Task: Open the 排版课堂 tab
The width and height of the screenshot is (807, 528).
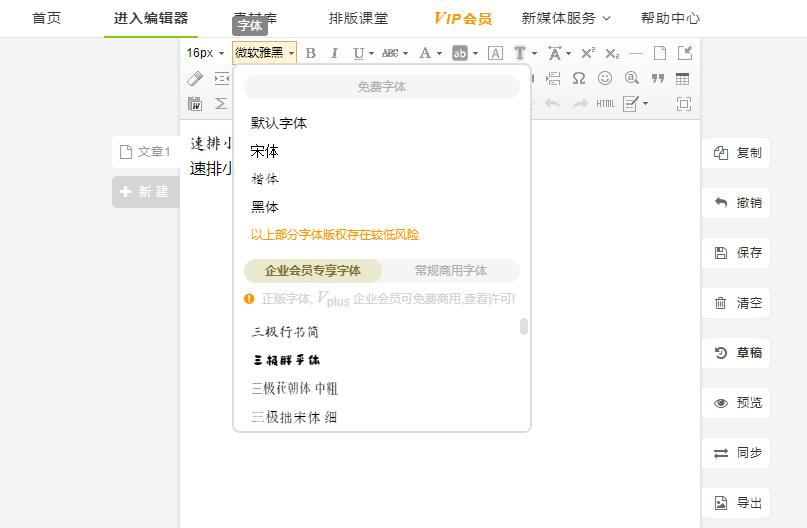Action: click(x=358, y=19)
